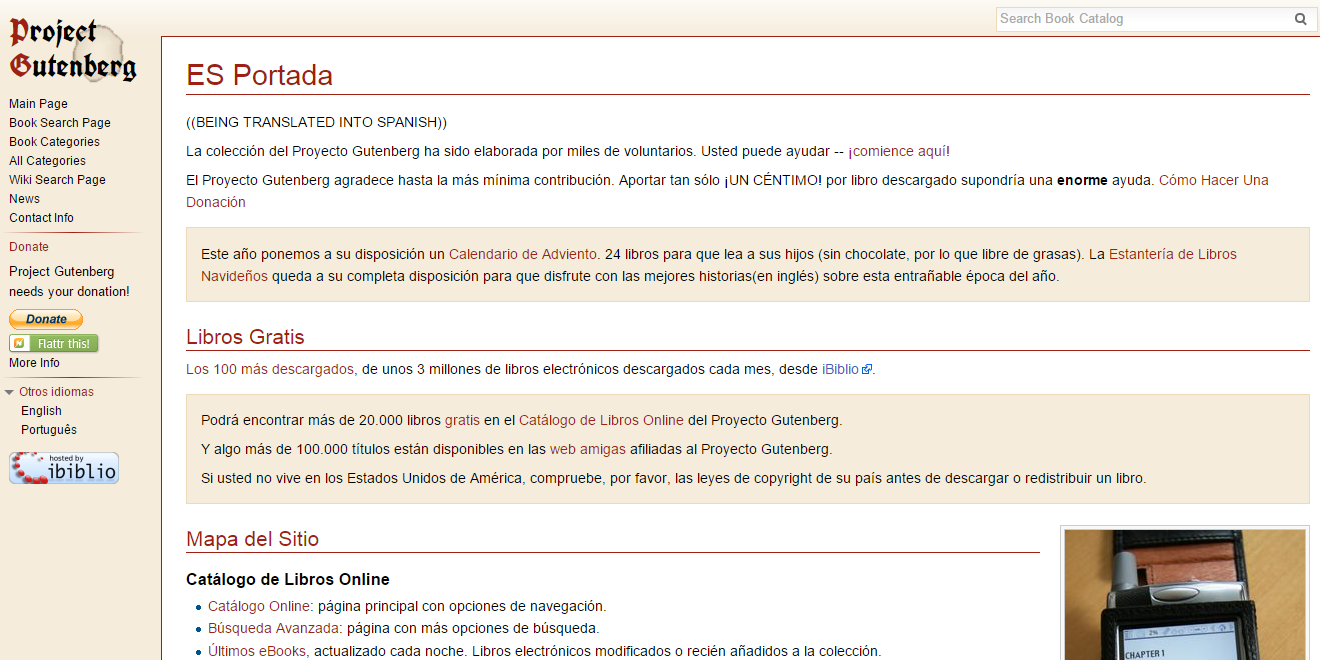The height and width of the screenshot is (660, 1320).
Task: Open Catálogo de Libros Online link
Action: tap(601, 420)
